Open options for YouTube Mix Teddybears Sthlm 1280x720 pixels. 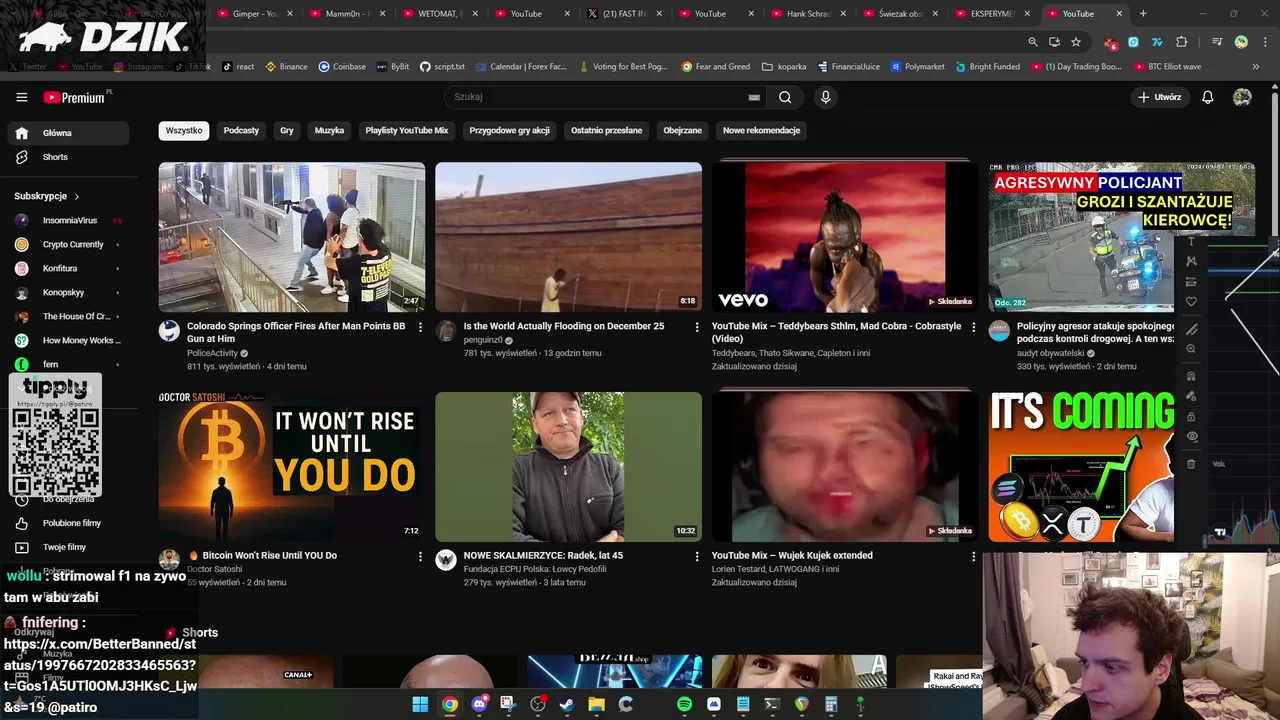point(973,327)
